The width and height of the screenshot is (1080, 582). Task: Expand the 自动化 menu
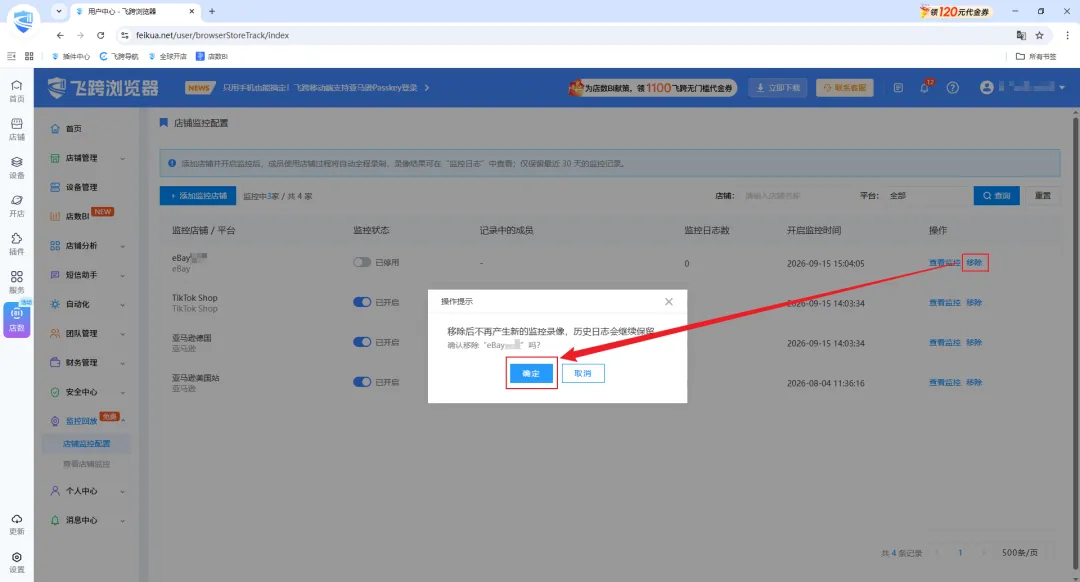pos(87,304)
